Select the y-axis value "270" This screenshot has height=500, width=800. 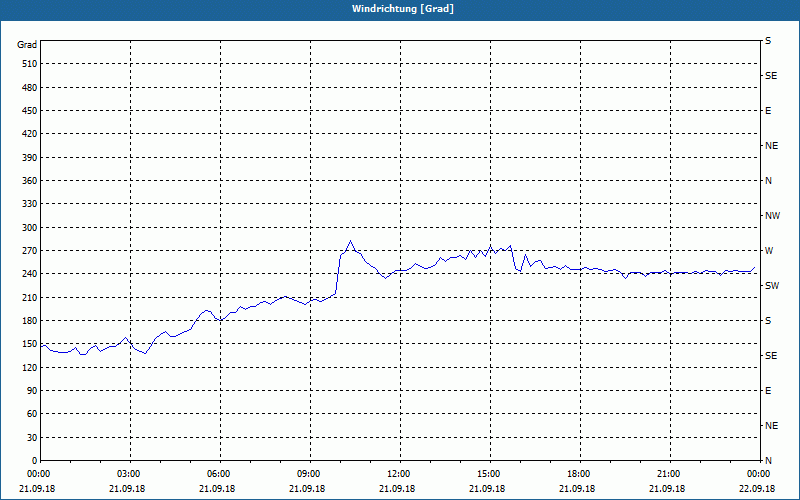(30, 251)
